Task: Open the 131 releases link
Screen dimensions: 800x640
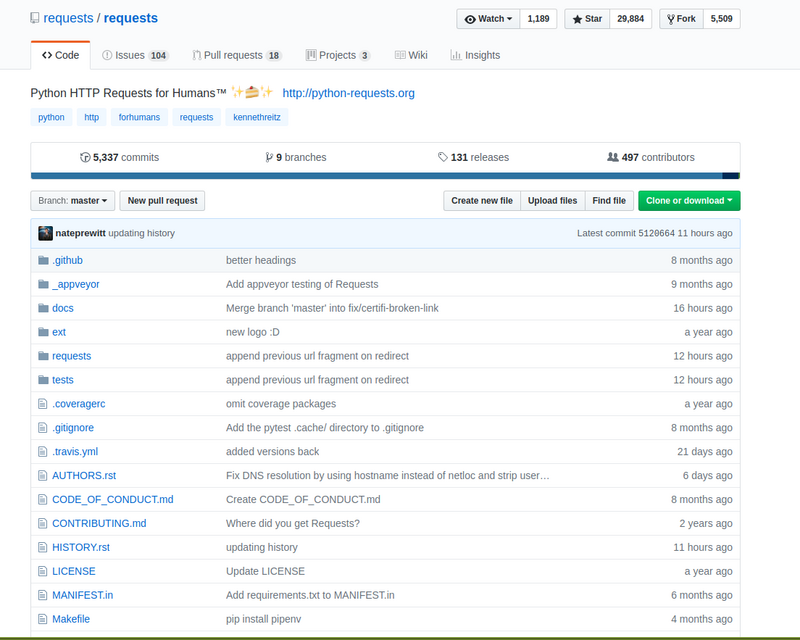Action: click(473, 157)
